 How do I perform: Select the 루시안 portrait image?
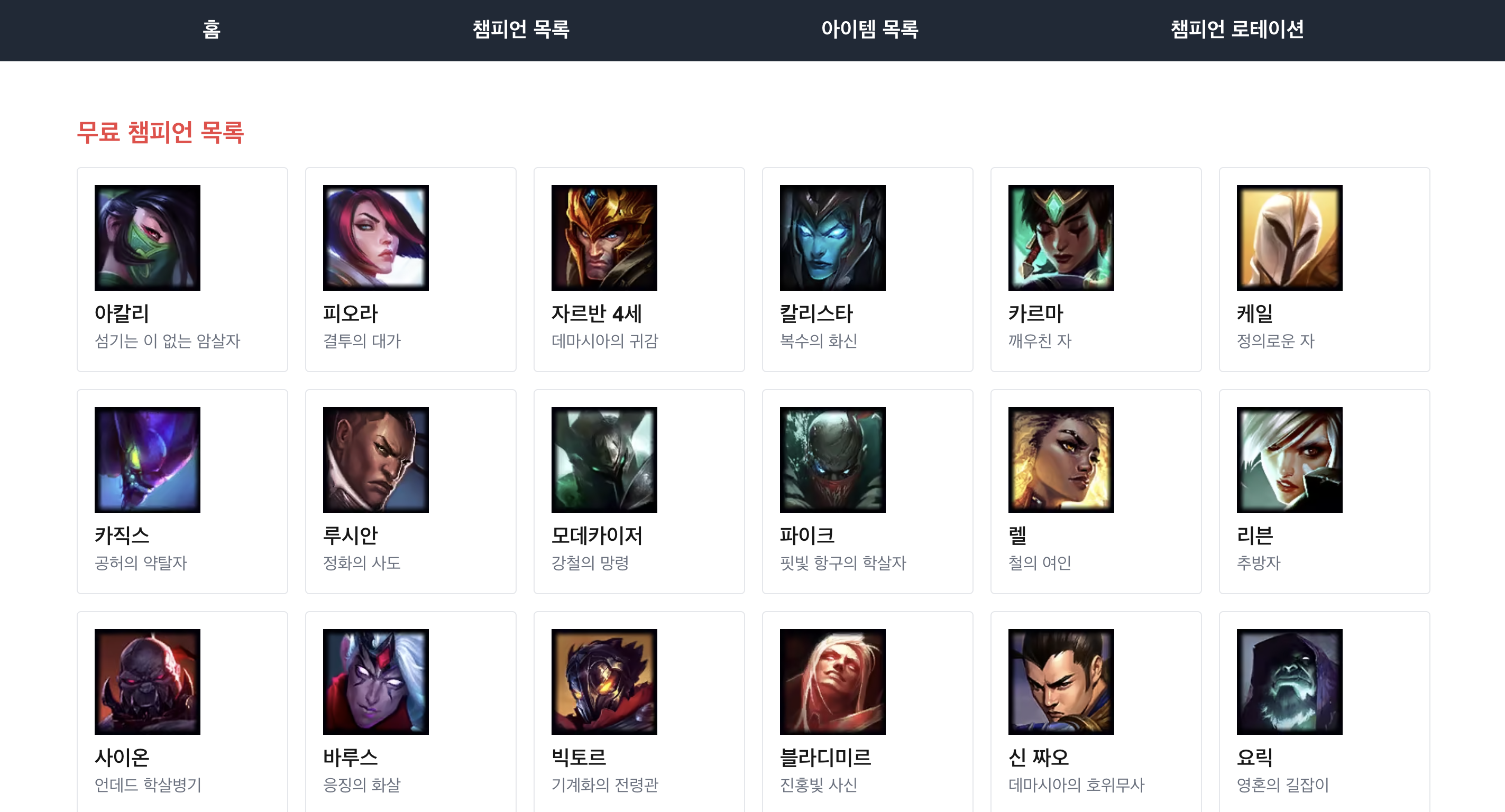375,460
